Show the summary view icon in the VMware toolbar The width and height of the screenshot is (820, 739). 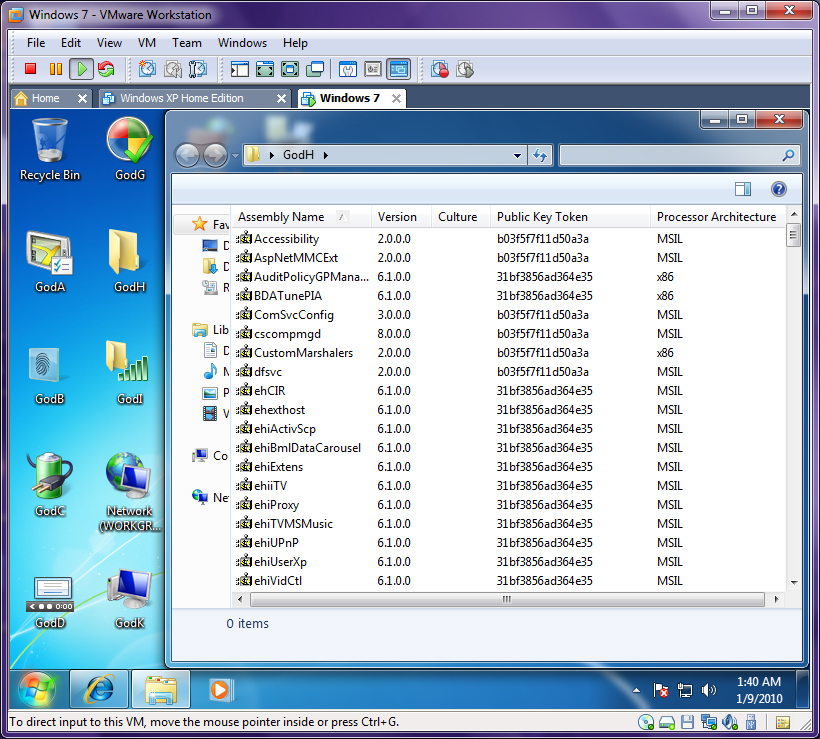click(348, 69)
